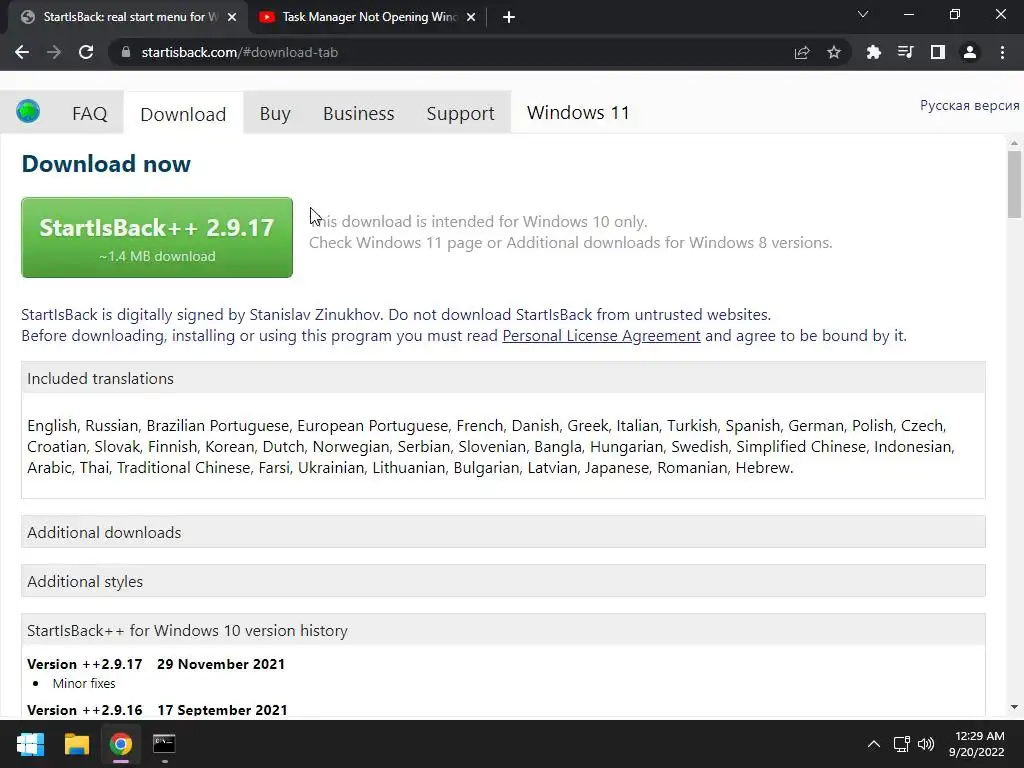Click the padlock site info icon
1024x768 pixels.
tap(126, 52)
